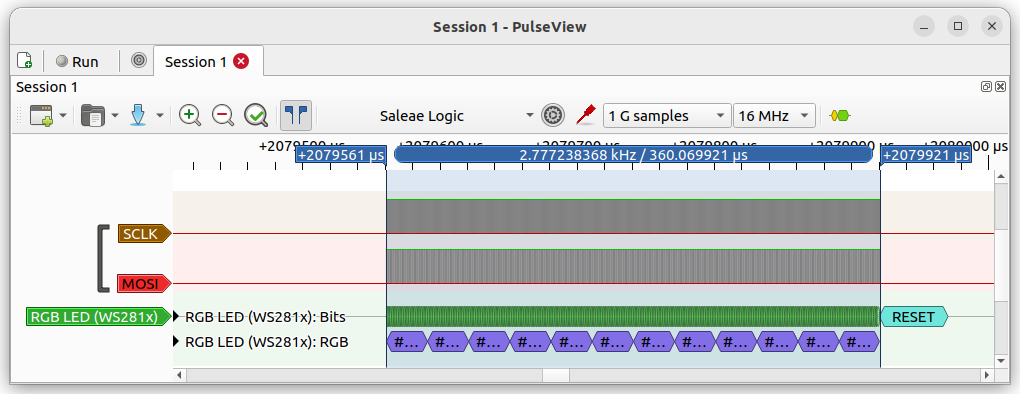Collapse the WS281x Bits annotation row

tap(176, 317)
